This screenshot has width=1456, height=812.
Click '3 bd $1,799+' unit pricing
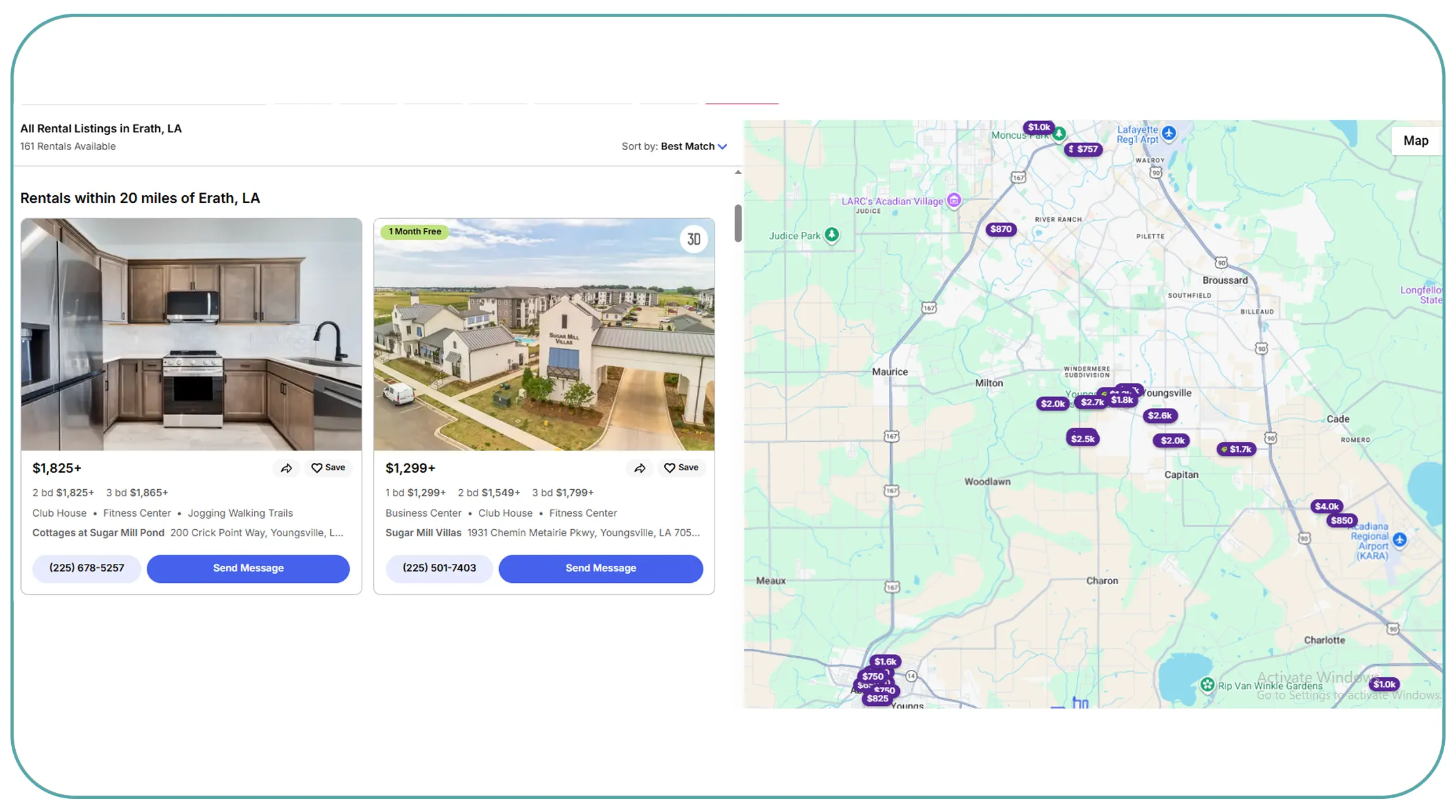coord(563,492)
